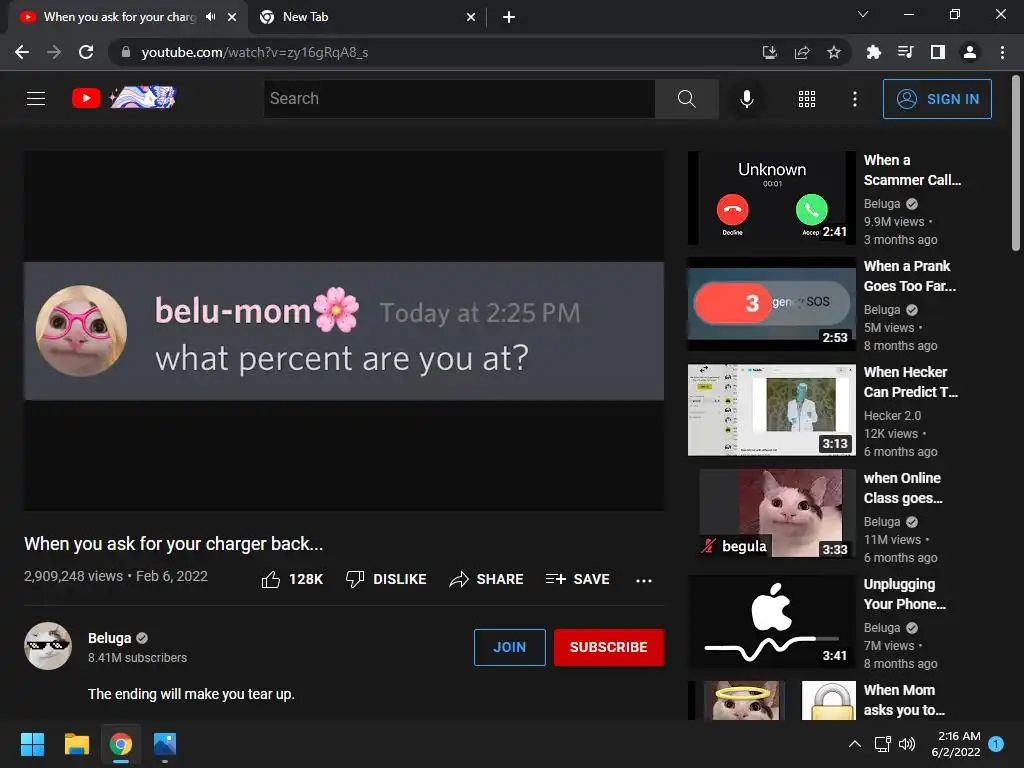Mute the tab via its speaker icon
This screenshot has height=768, width=1024.
point(210,17)
